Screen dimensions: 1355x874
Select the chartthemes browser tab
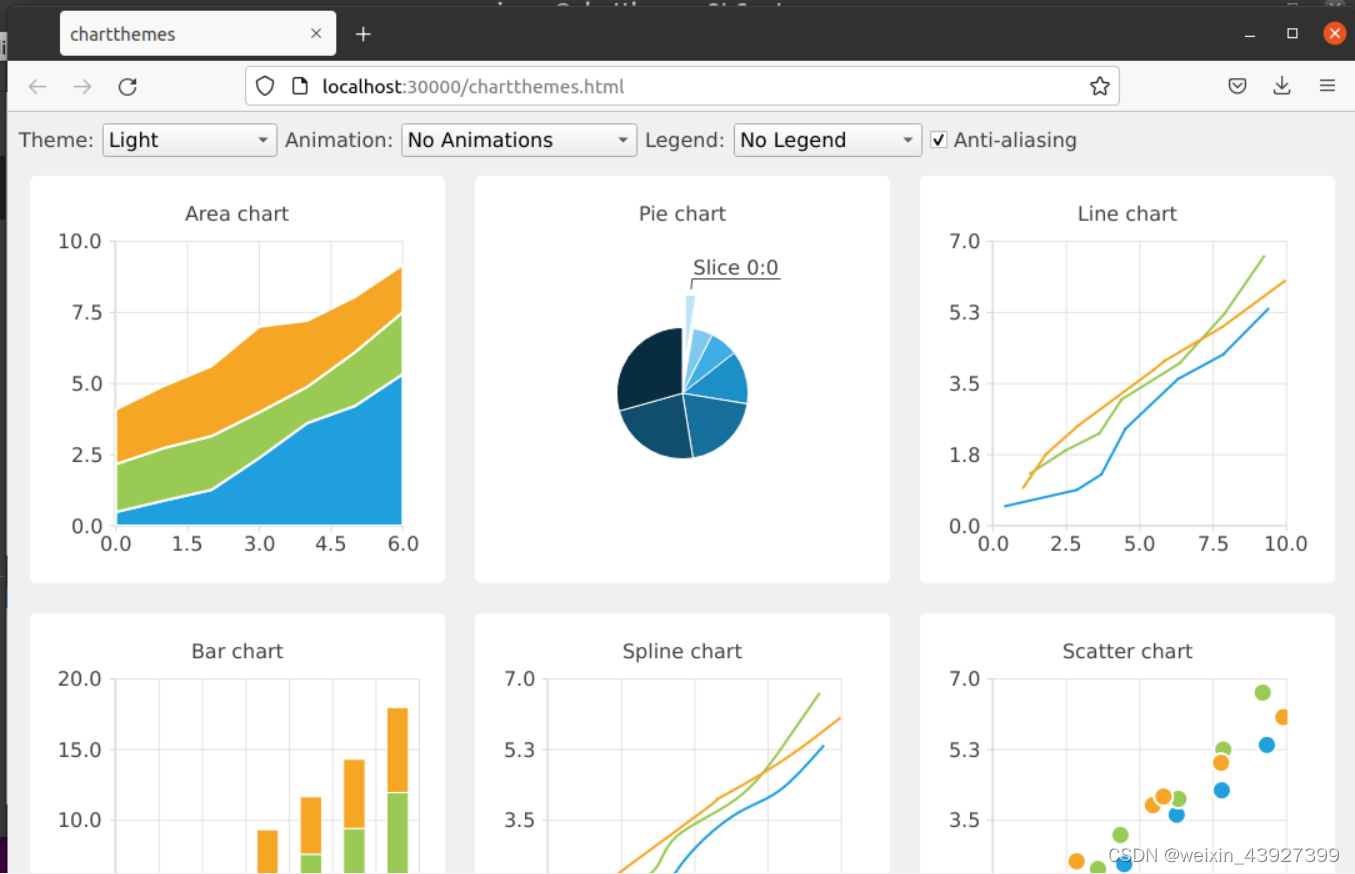point(198,34)
